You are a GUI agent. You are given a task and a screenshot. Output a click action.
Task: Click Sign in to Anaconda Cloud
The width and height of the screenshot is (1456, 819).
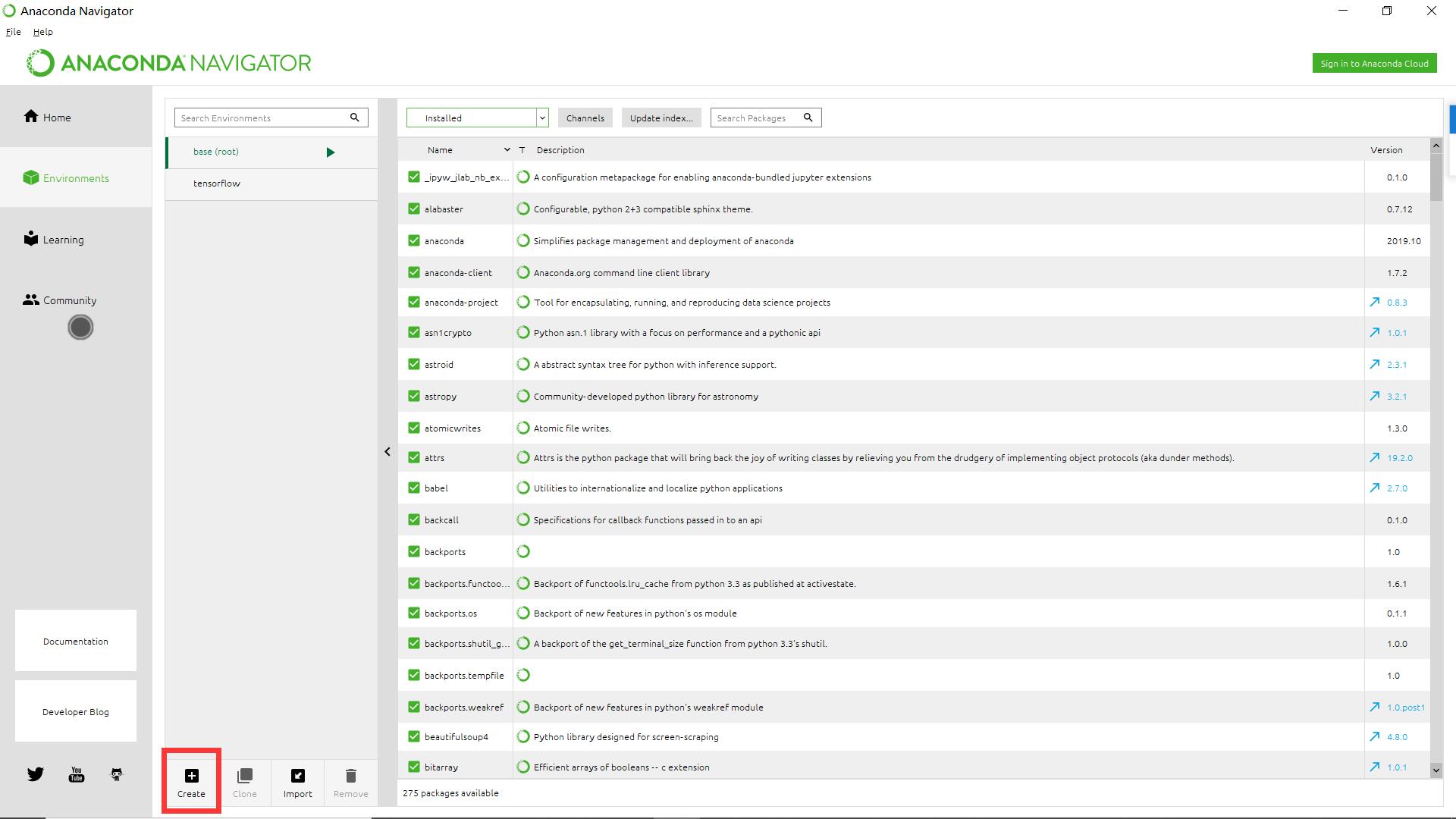coord(1374,64)
